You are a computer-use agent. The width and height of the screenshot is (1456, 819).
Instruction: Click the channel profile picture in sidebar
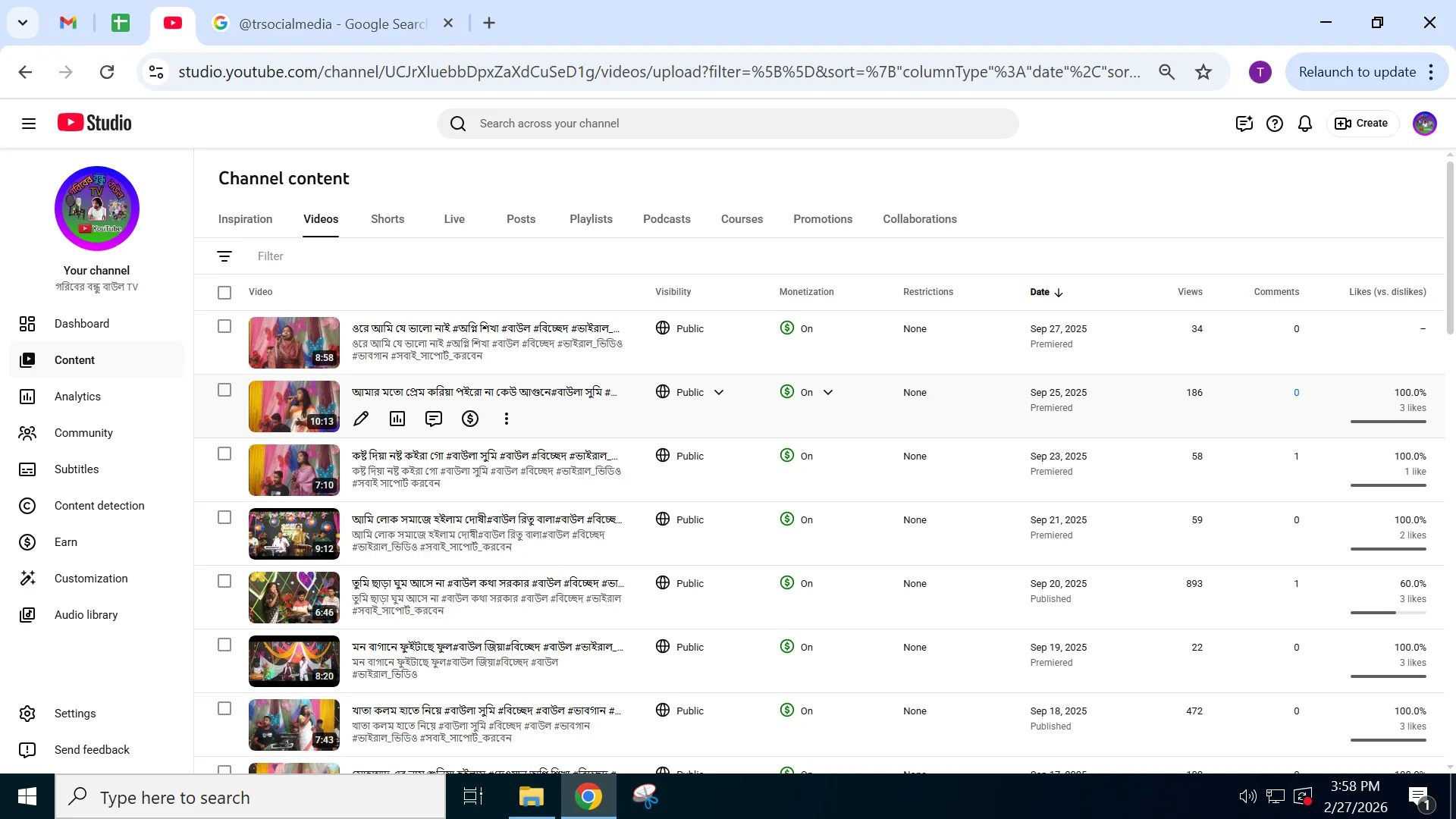click(97, 209)
